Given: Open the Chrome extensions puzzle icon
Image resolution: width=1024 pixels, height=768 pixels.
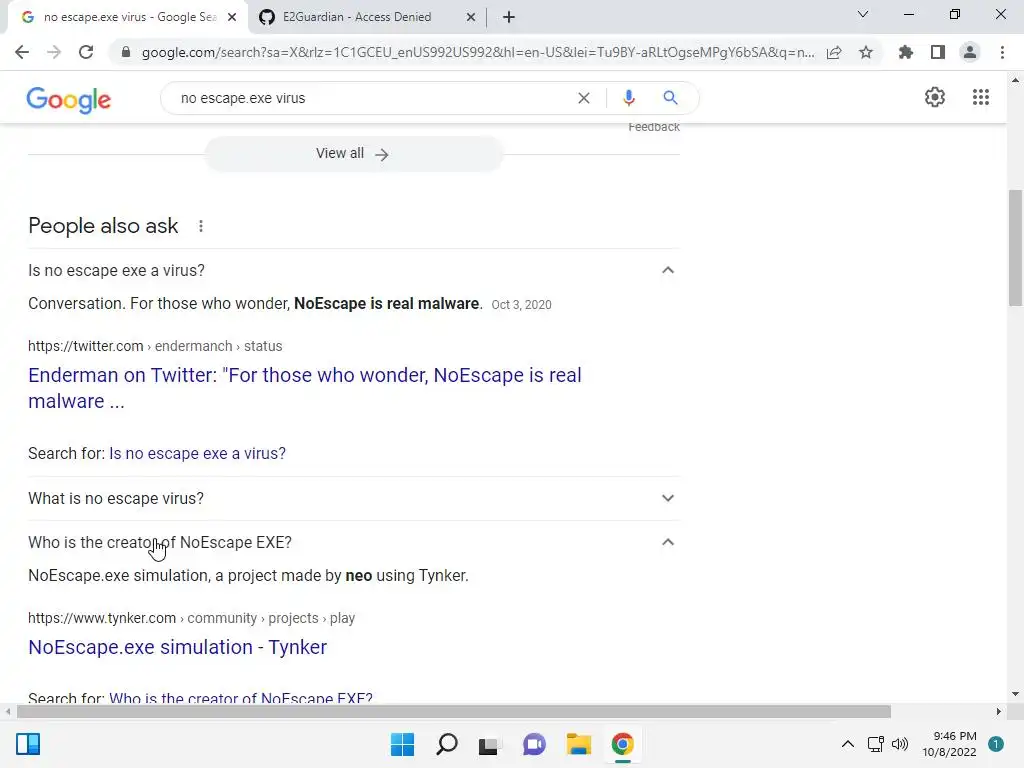Looking at the screenshot, I should (906, 52).
